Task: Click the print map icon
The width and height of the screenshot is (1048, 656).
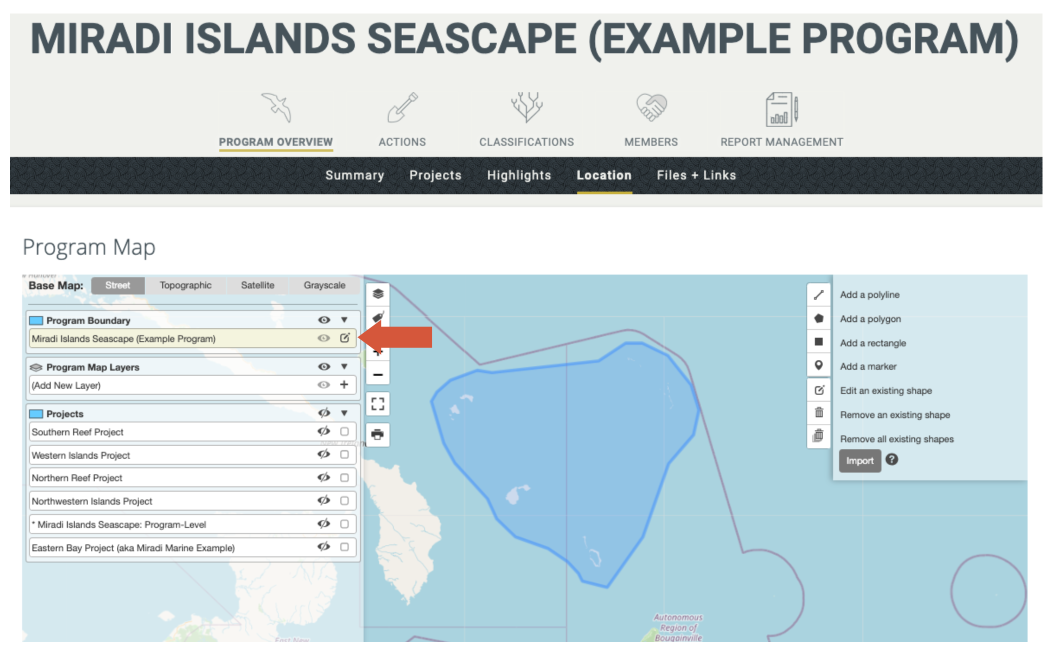Action: (377, 434)
